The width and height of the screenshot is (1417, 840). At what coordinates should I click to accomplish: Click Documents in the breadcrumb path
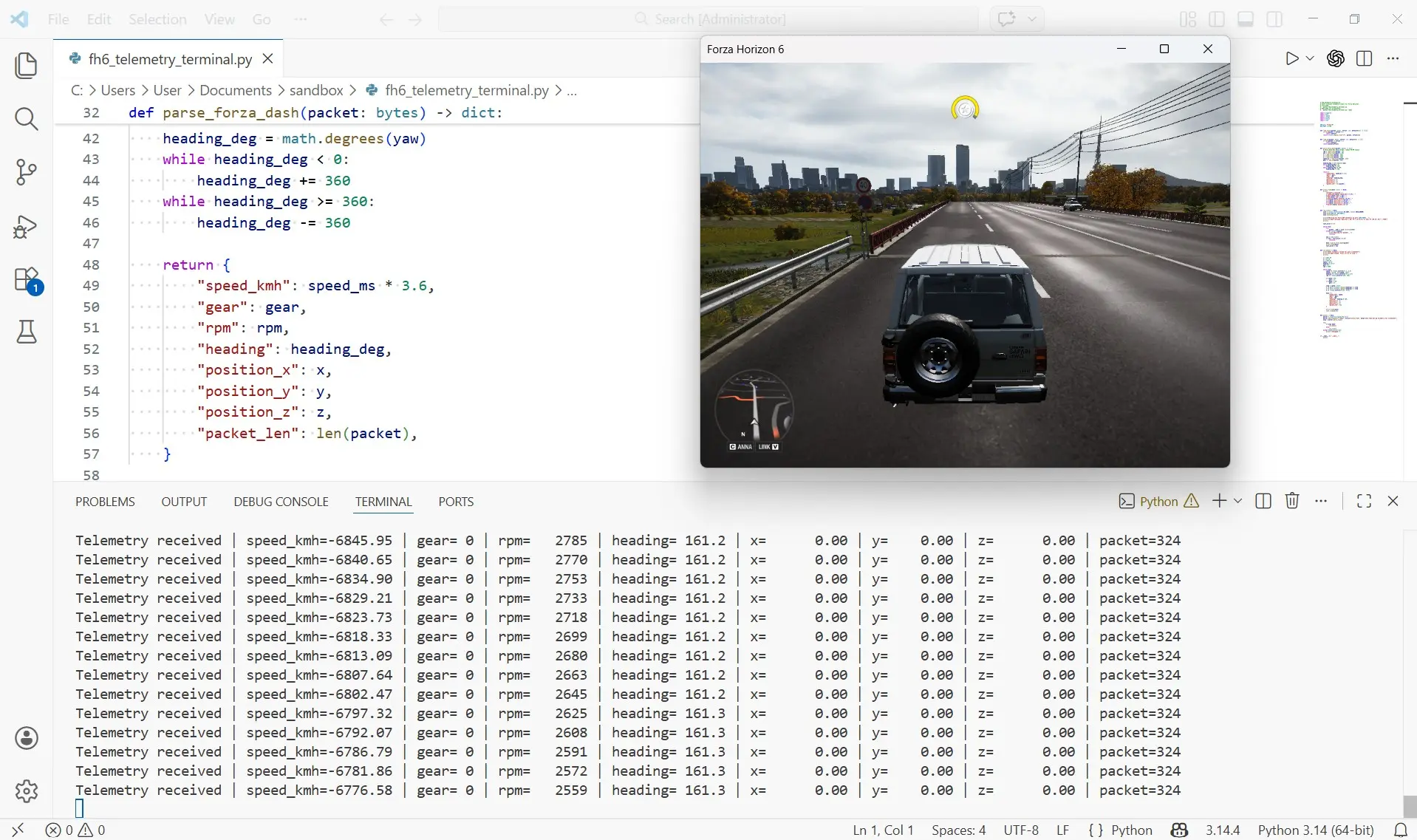(x=236, y=90)
